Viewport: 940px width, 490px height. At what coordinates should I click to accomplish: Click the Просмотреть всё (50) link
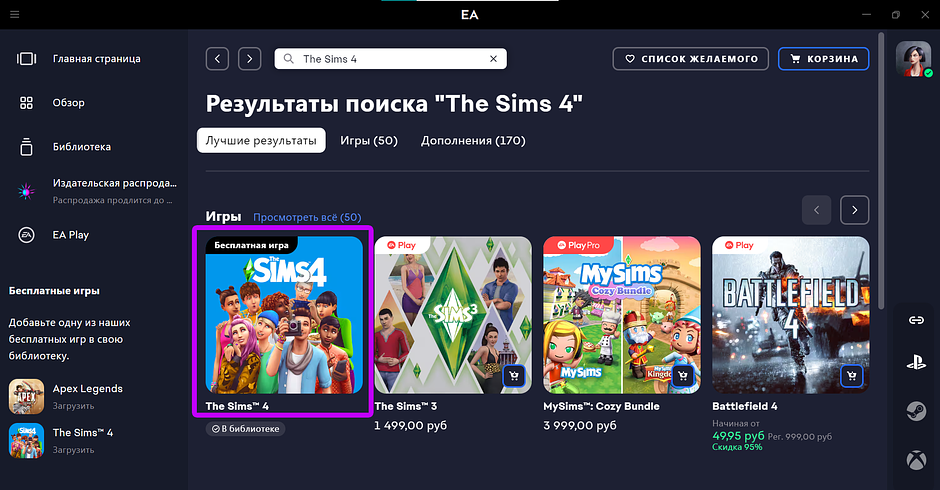click(x=307, y=217)
